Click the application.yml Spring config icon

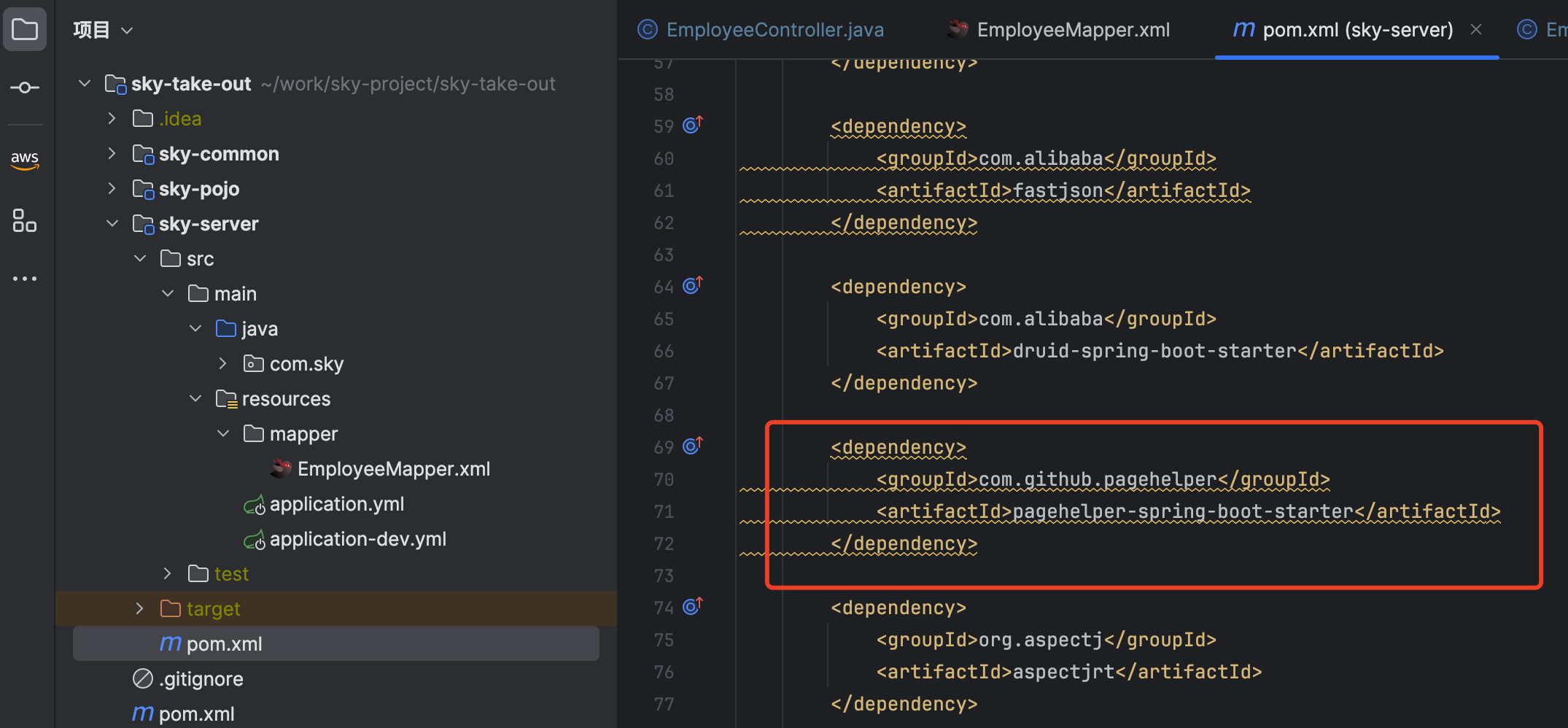254,504
